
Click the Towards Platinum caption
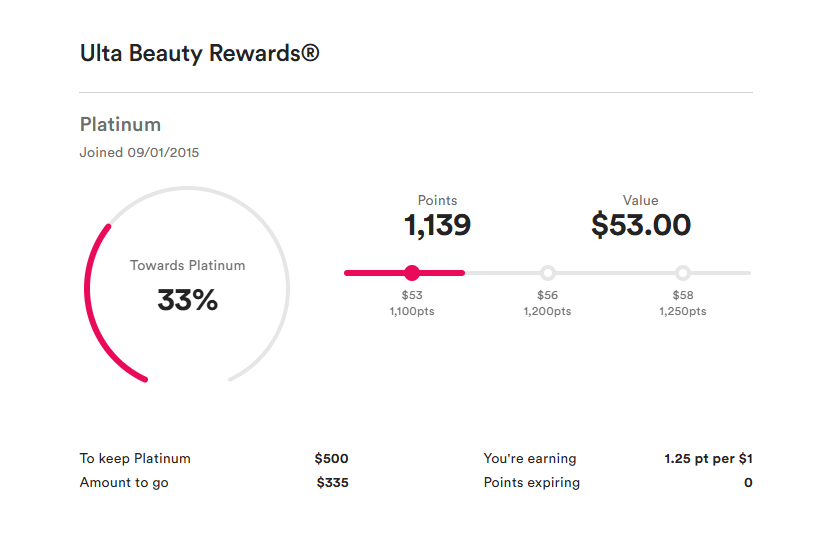pyautogui.click(x=188, y=265)
